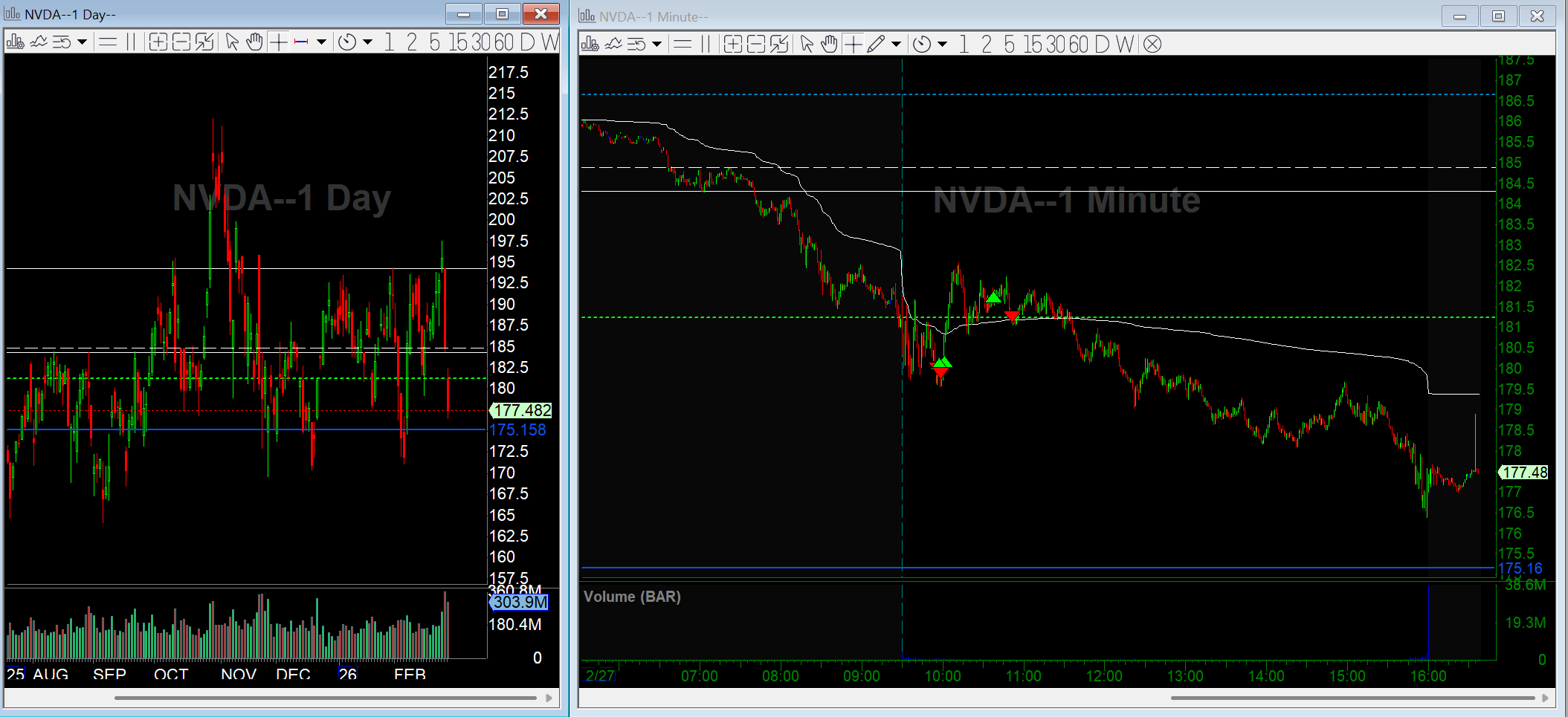This screenshot has height=717, width=1568.
Task: Select pencil drawing tool in Minute toolbar
Action: click(876, 45)
